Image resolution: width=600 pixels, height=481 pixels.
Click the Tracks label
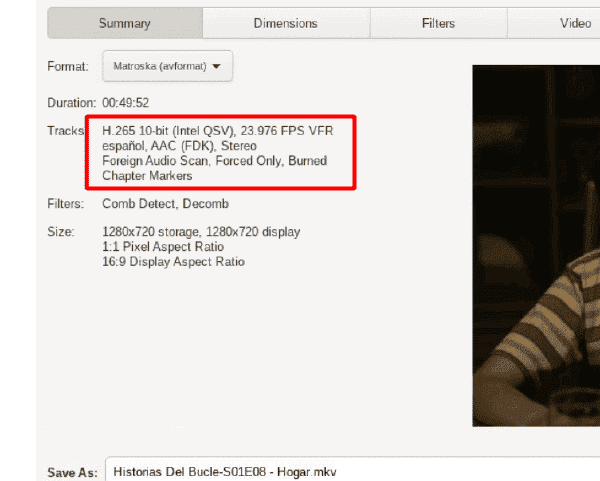[66, 131]
